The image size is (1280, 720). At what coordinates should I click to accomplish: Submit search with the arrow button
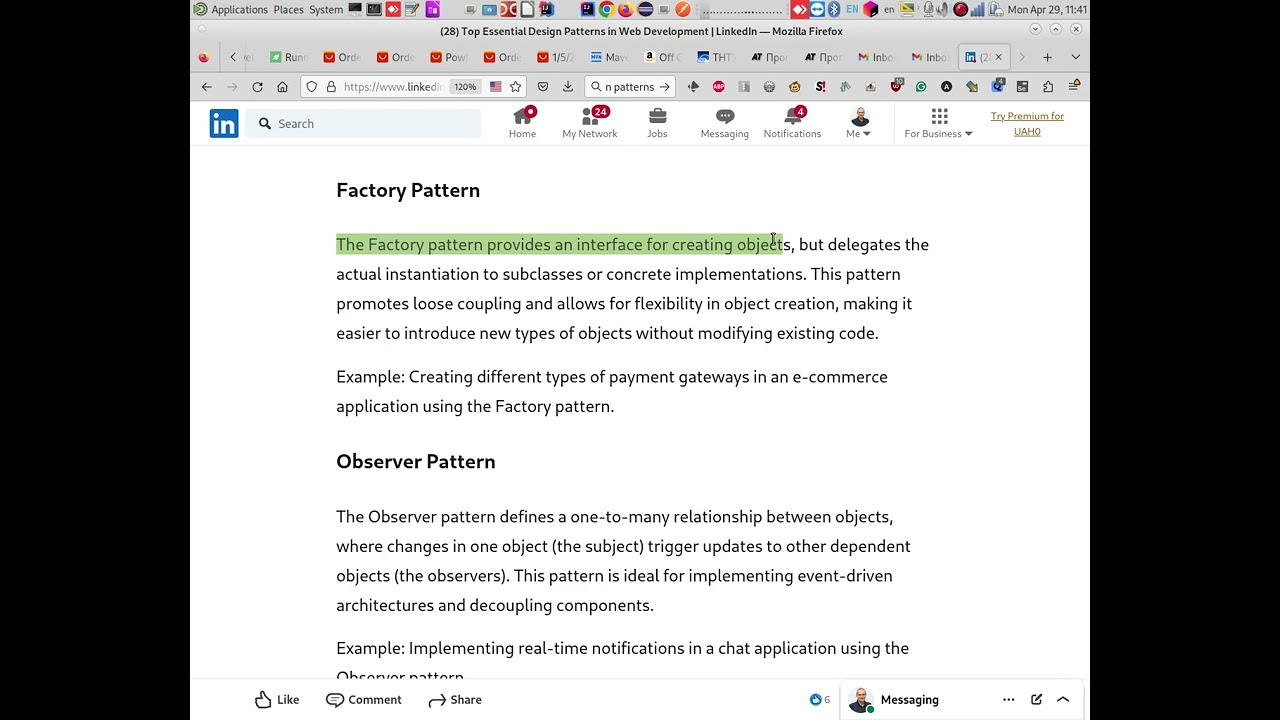coord(664,87)
